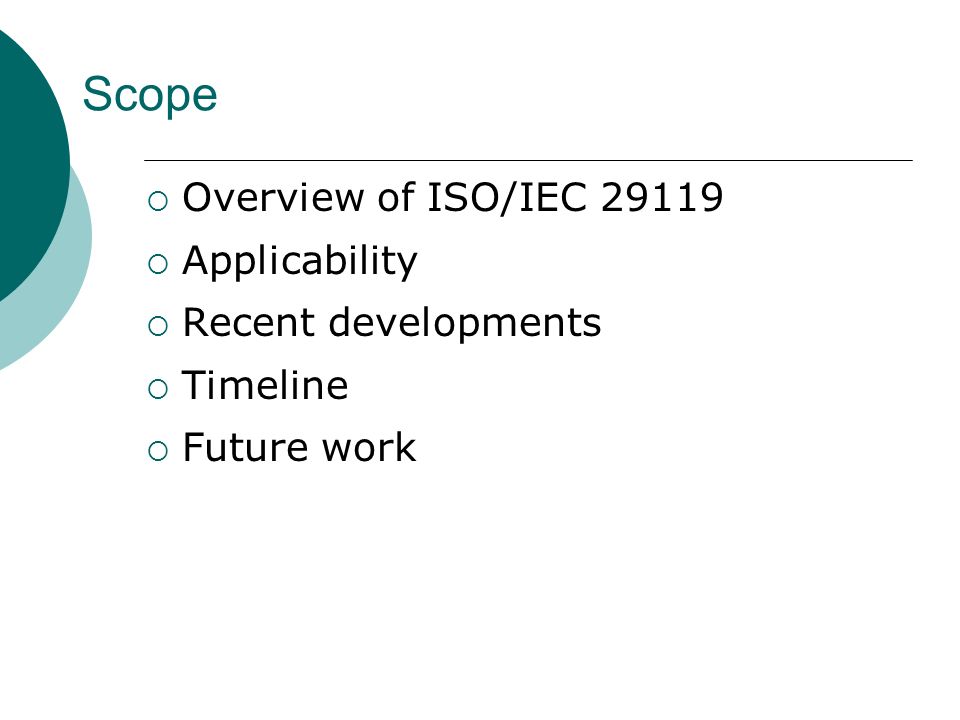Click the Scope slide title
This screenshot has width=960, height=720.
150,95
